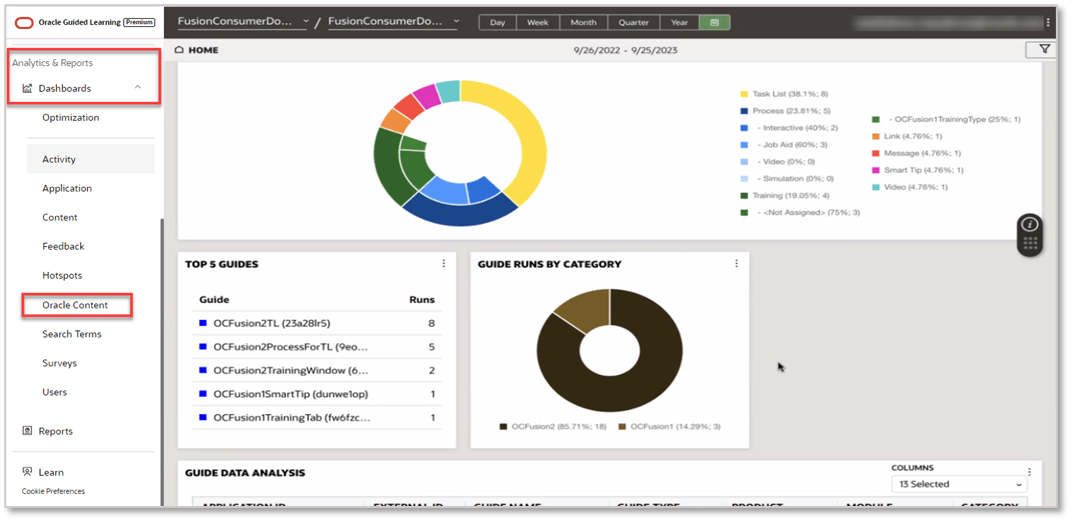Select the Day range tab

[x=497, y=23]
